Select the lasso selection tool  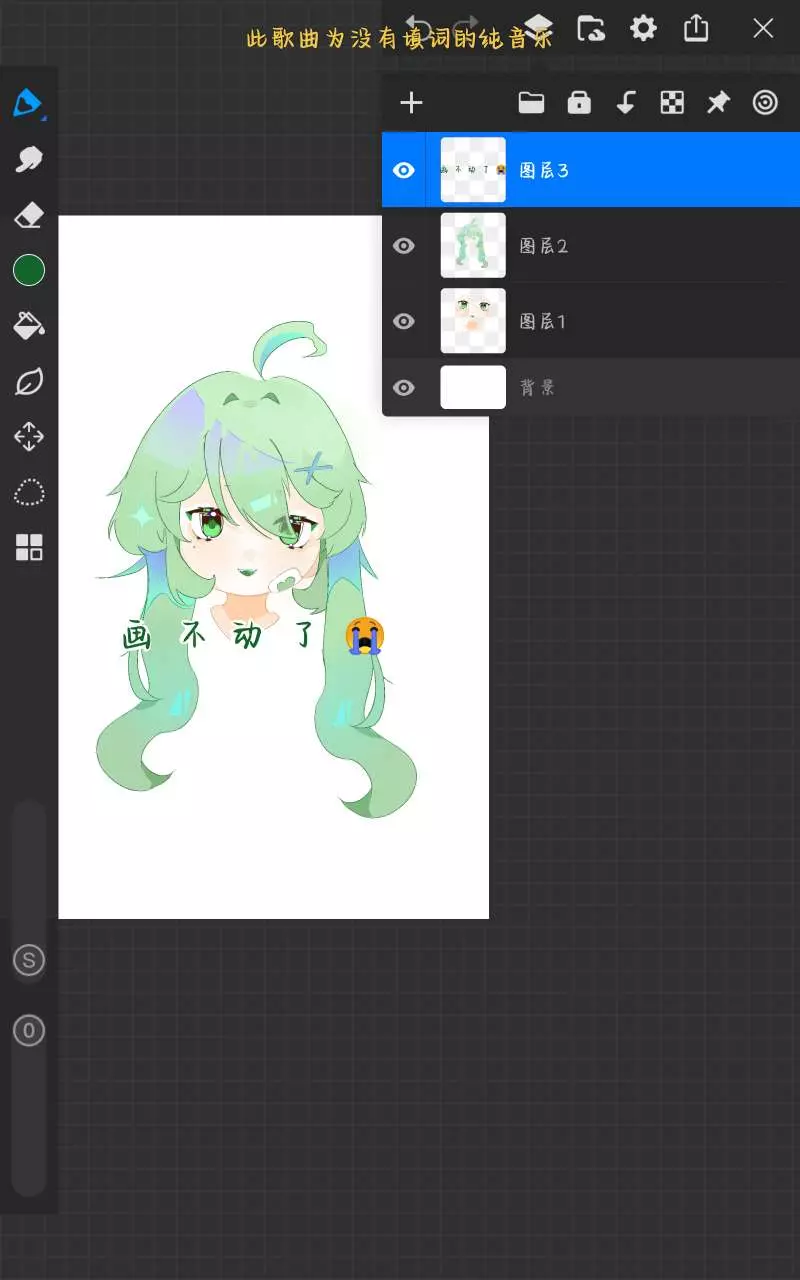(28, 492)
